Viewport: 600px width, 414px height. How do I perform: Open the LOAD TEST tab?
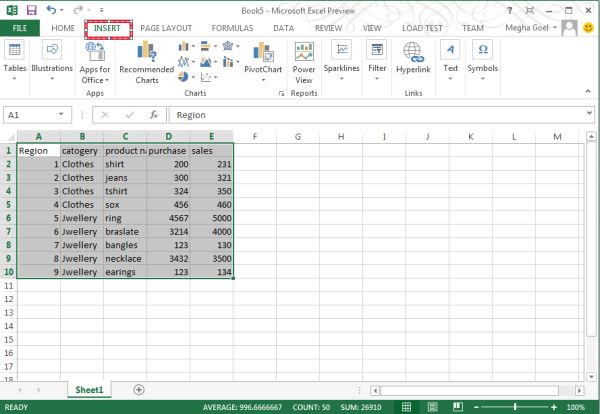point(422,28)
